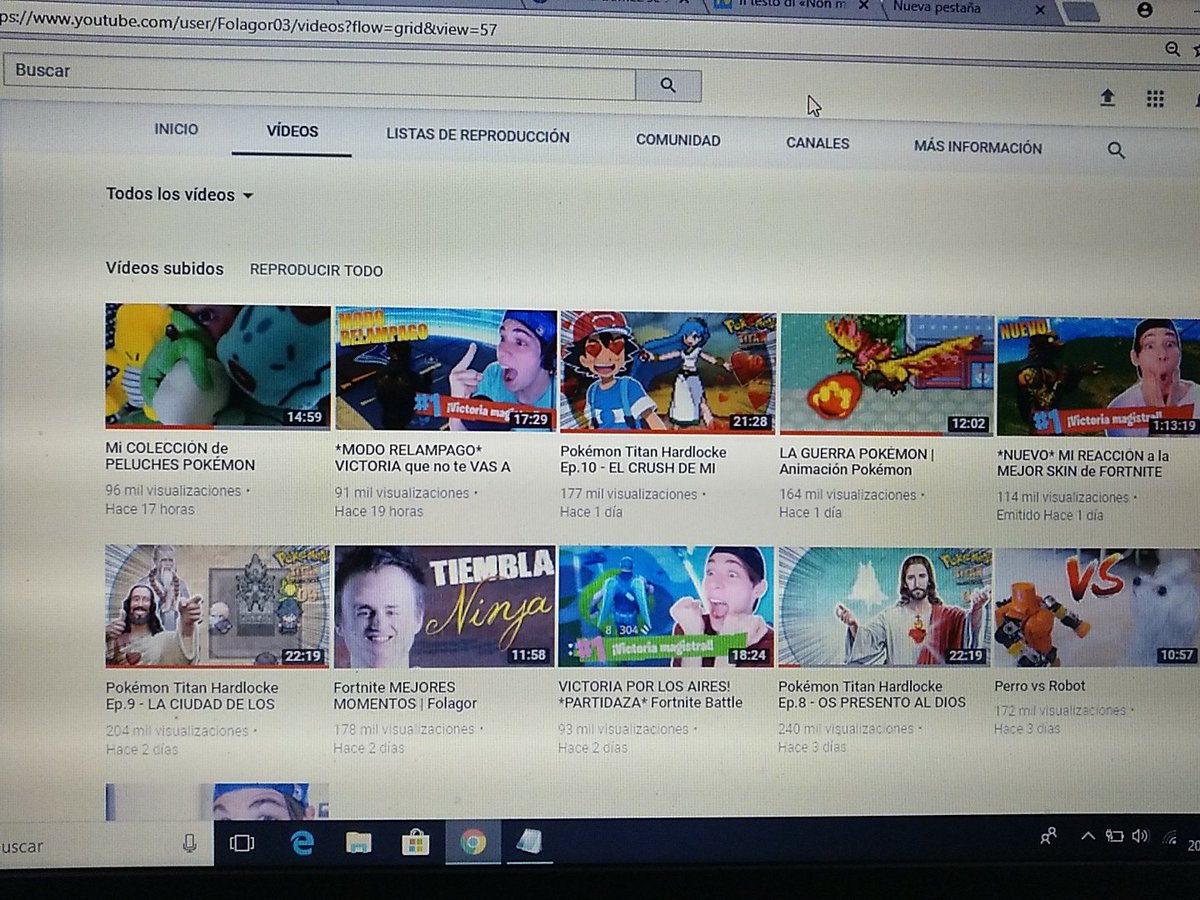Open the upload video icon
The height and width of the screenshot is (900, 1200).
tap(1107, 98)
